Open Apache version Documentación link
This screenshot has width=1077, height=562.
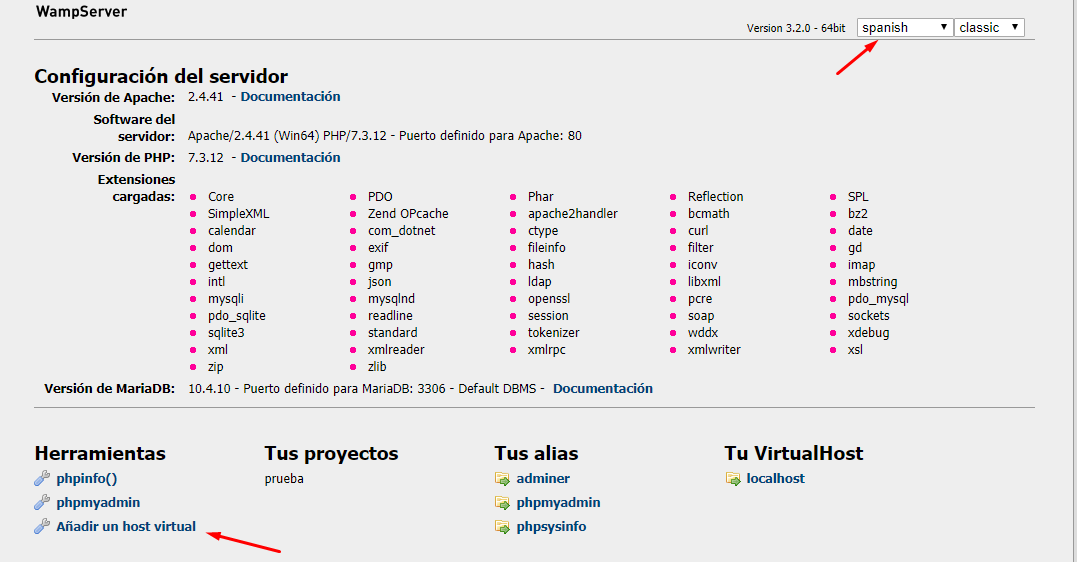tap(290, 97)
